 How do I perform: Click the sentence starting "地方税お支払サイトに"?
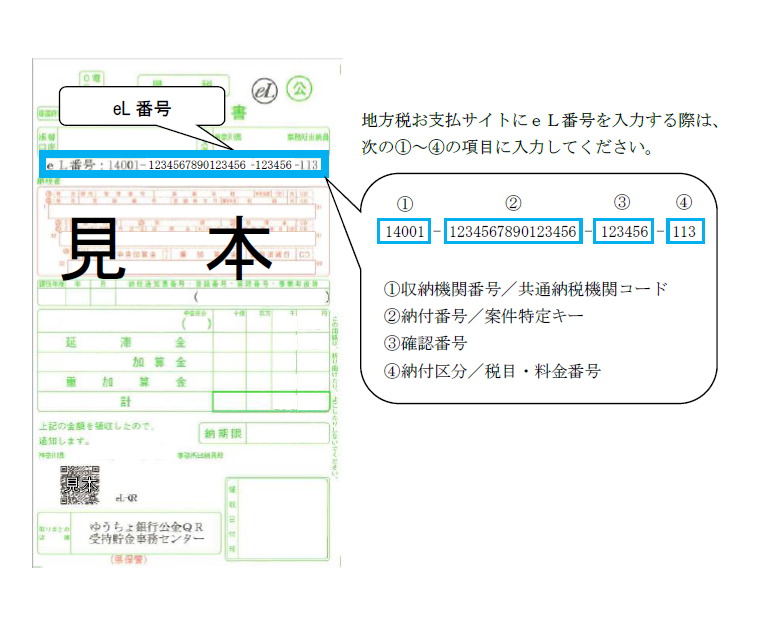pyautogui.click(x=540, y=120)
